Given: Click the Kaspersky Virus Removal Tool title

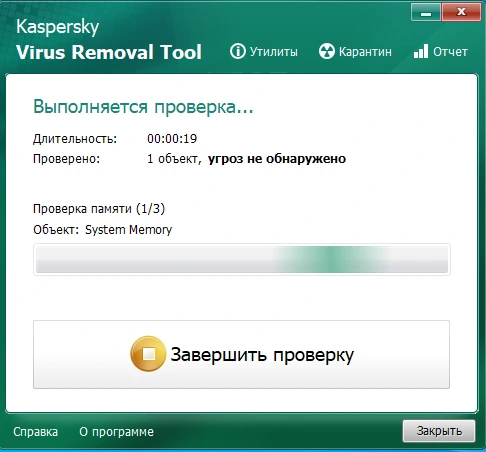Looking at the screenshot, I should (x=109, y=39).
